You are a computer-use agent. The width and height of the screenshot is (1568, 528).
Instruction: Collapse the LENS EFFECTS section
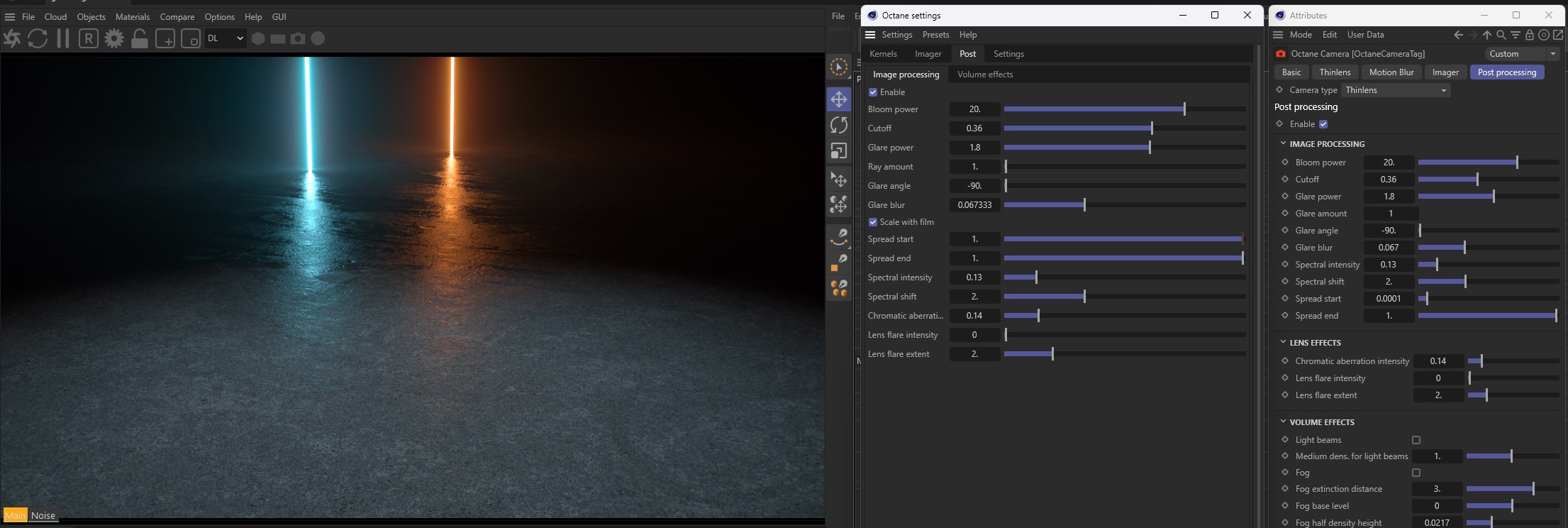pyautogui.click(x=1284, y=342)
